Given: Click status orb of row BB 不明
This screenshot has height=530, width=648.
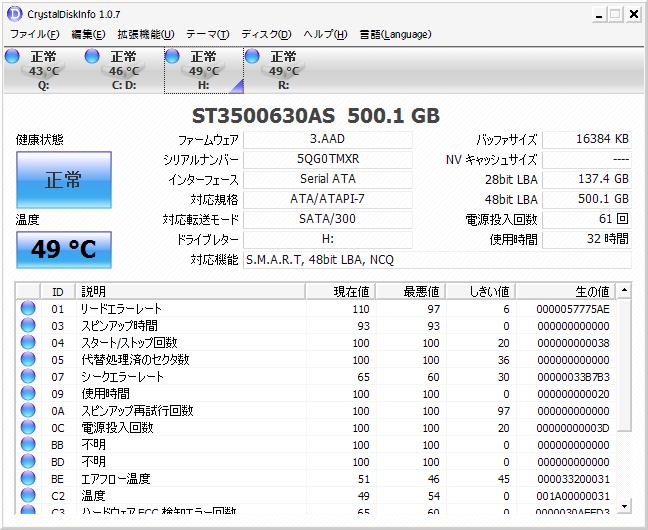Looking at the screenshot, I should click(28, 444).
